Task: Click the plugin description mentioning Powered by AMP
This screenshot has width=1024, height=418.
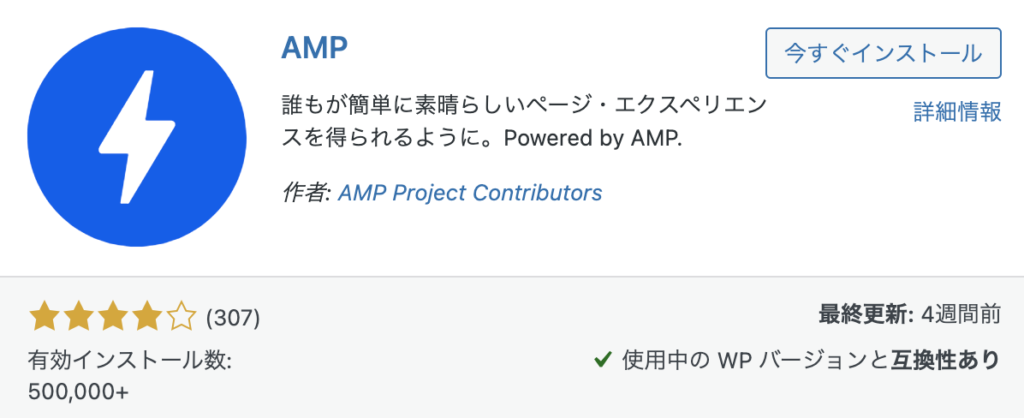Action: pyautogui.click(x=524, y=122)
